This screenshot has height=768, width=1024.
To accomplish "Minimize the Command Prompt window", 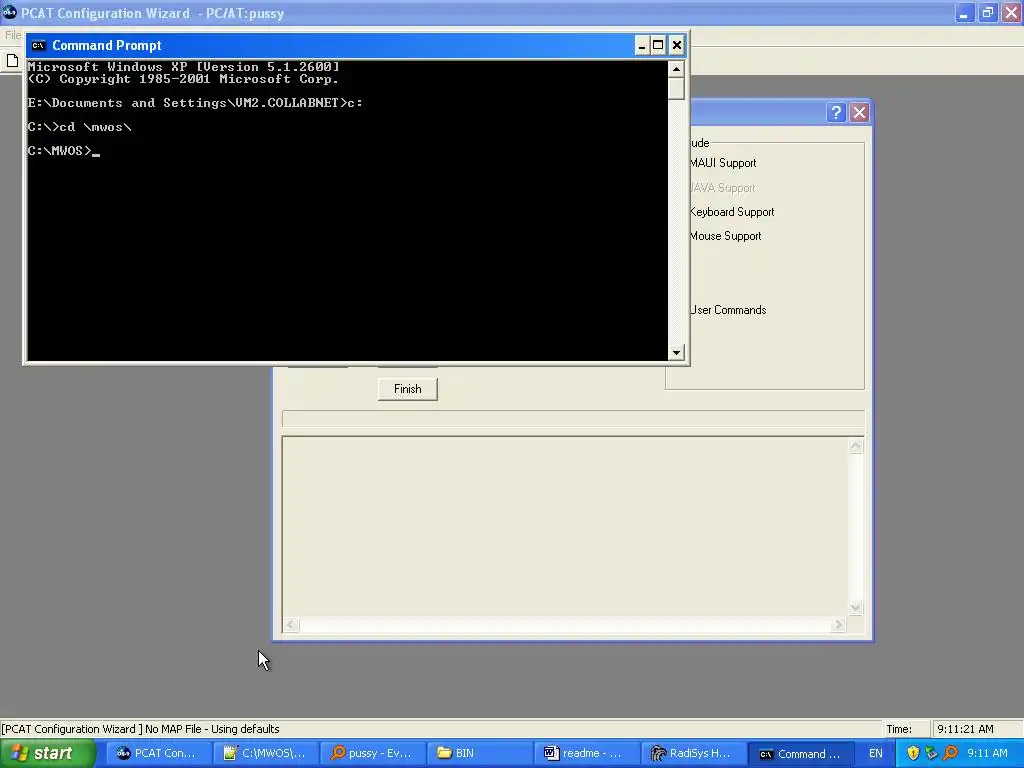I will click(x=641, y=45).
